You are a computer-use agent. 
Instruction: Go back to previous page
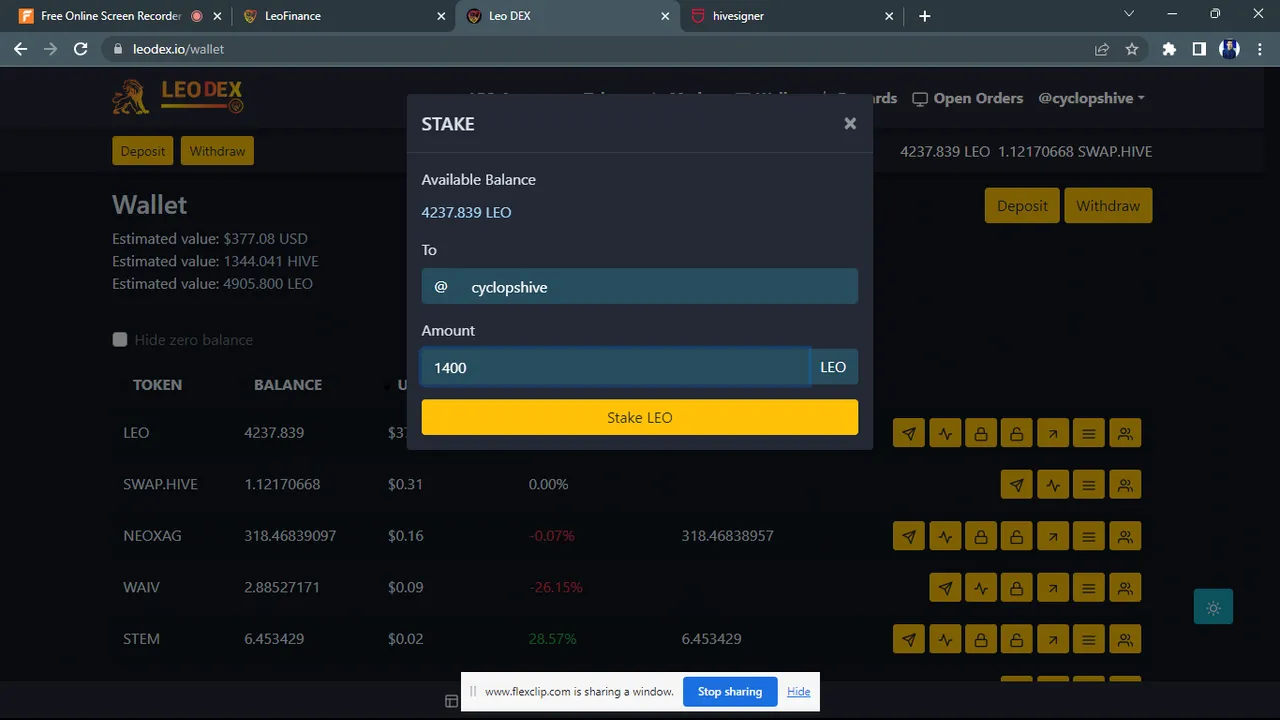pos(20,49)
